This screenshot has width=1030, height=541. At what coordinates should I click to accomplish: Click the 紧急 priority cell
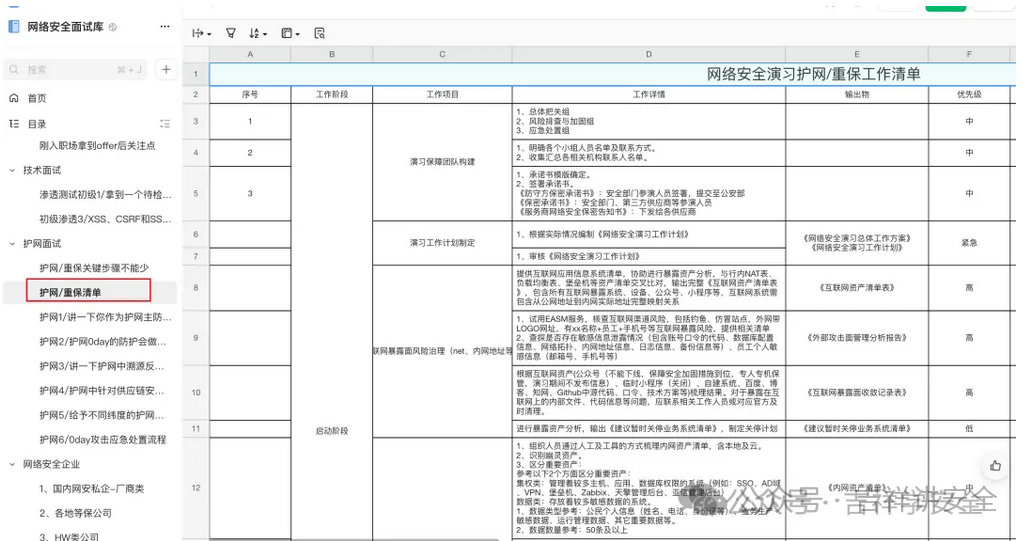(x=969, y=243)
